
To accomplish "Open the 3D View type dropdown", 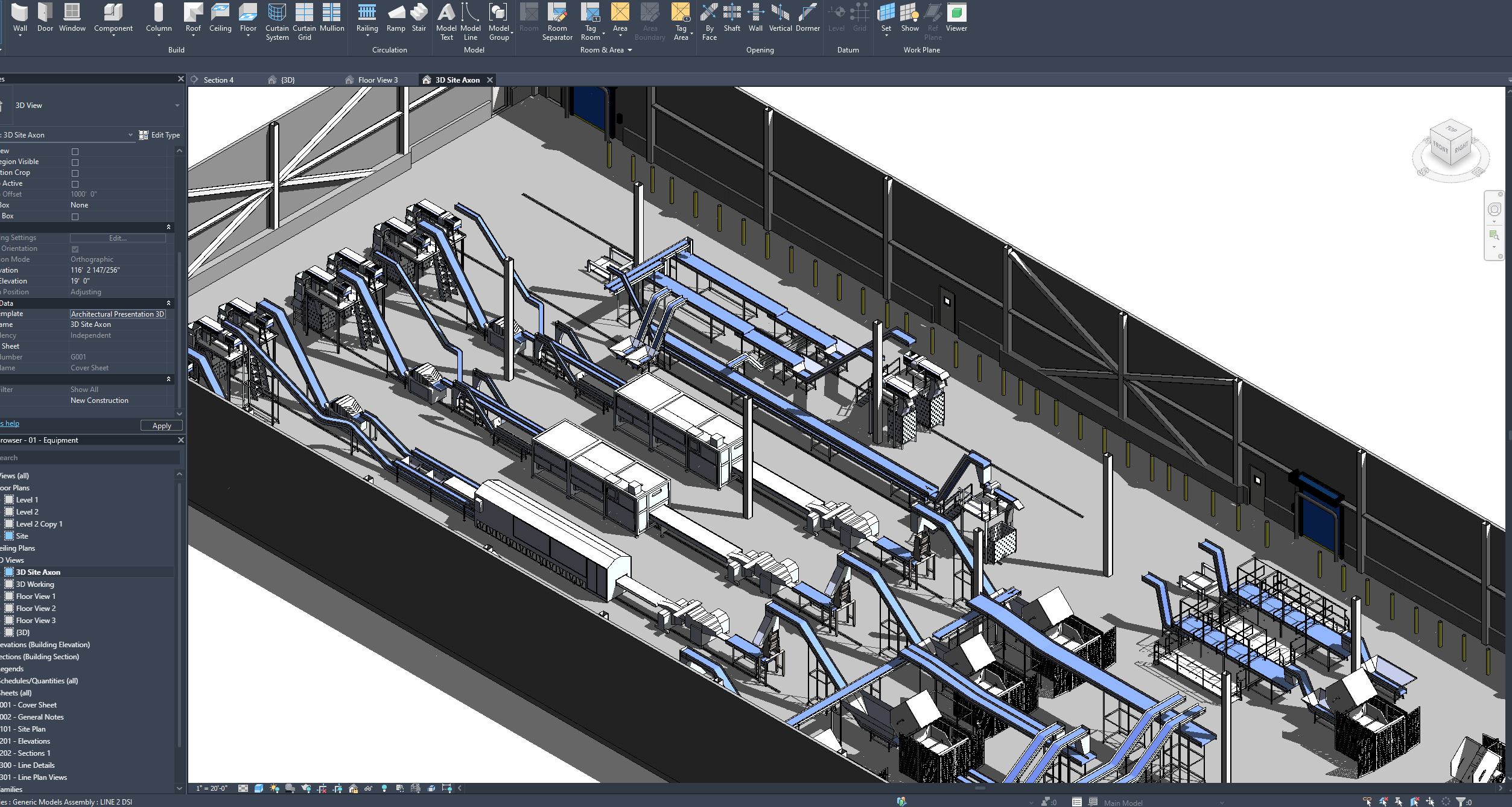I will point(177,106).
